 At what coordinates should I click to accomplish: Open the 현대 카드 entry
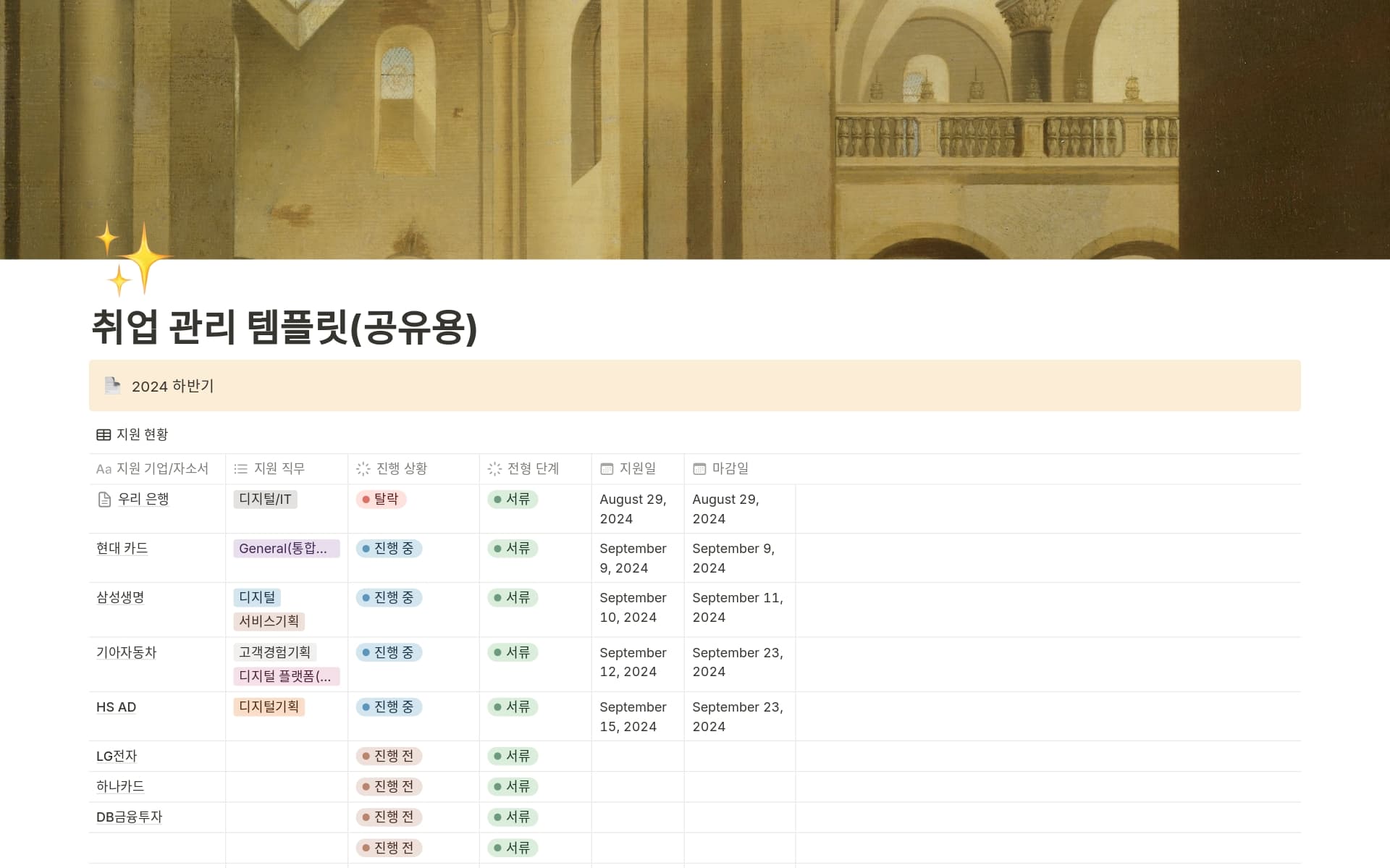[x=122, y=548]
